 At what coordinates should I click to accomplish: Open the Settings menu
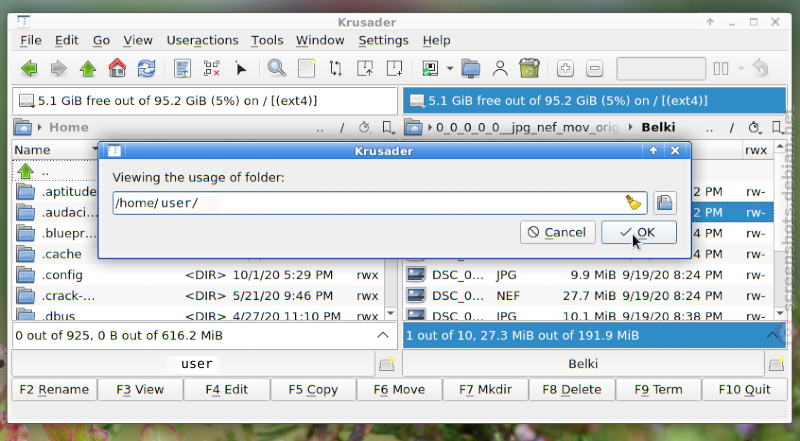coord(383,40)
